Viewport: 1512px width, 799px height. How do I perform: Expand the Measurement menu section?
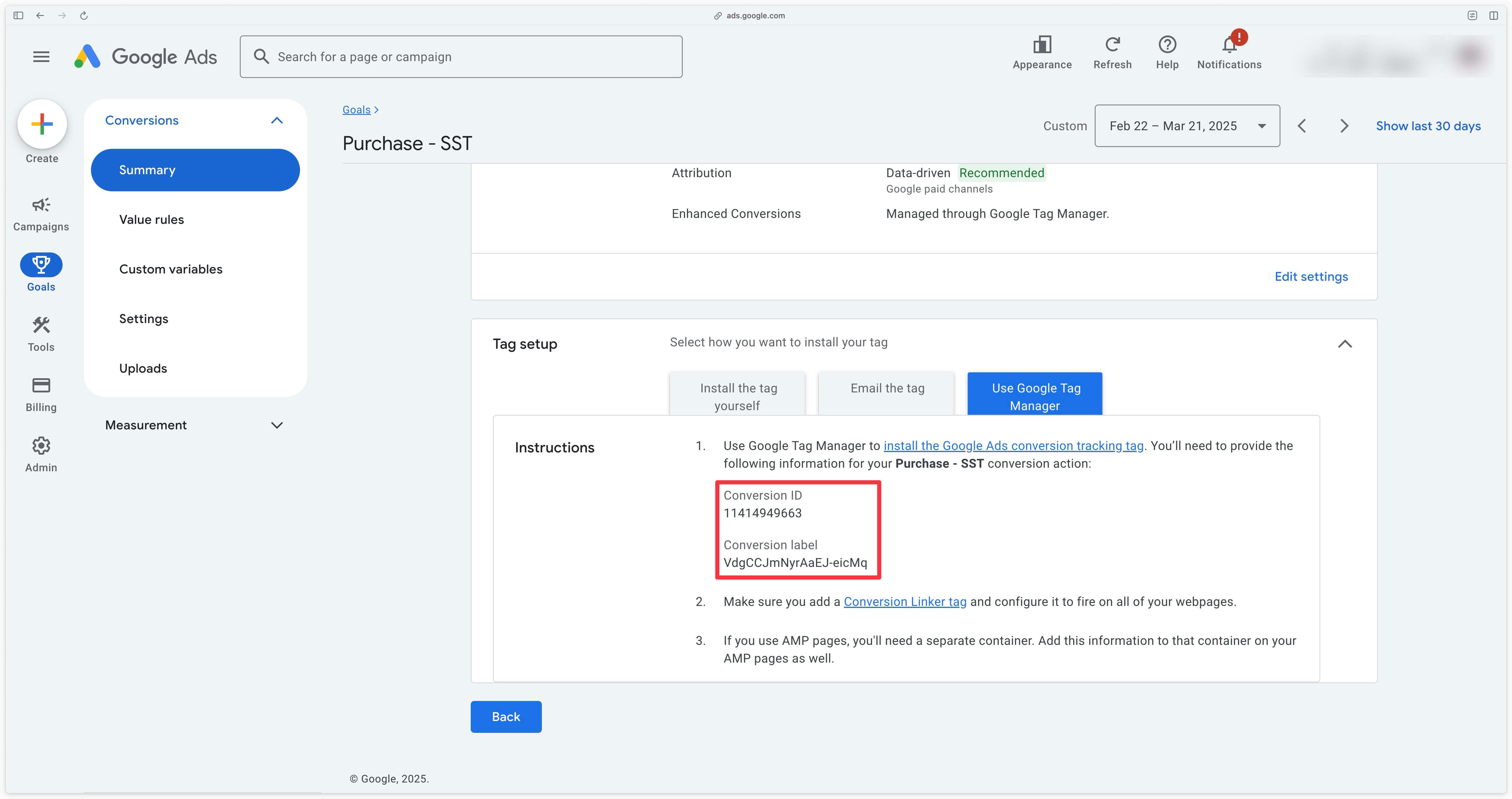[x=276, y=425]
